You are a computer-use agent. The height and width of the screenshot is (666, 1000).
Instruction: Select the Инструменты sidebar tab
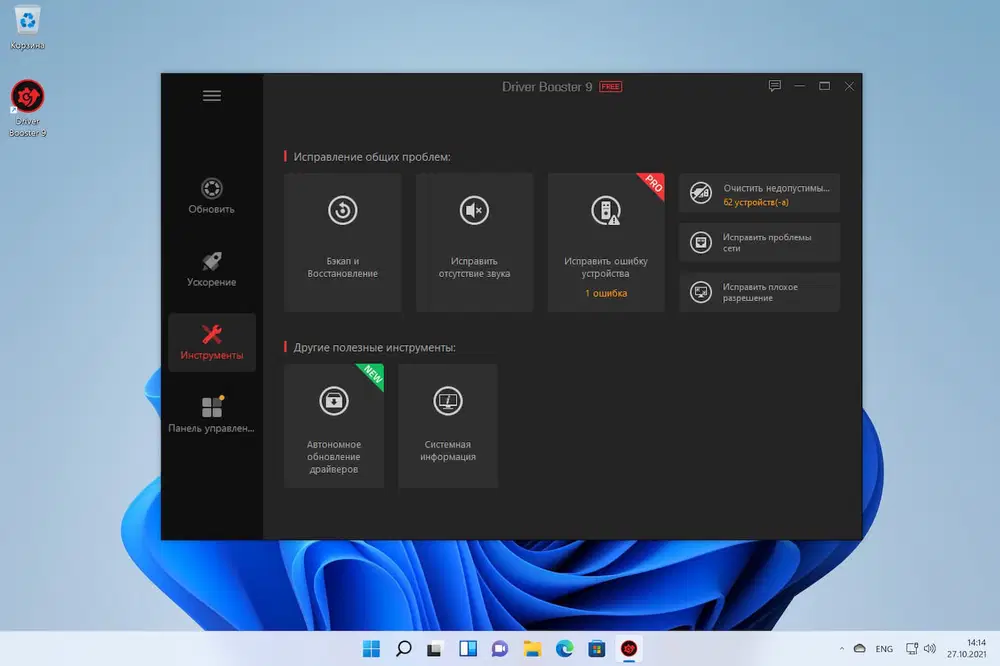(212, 342)
